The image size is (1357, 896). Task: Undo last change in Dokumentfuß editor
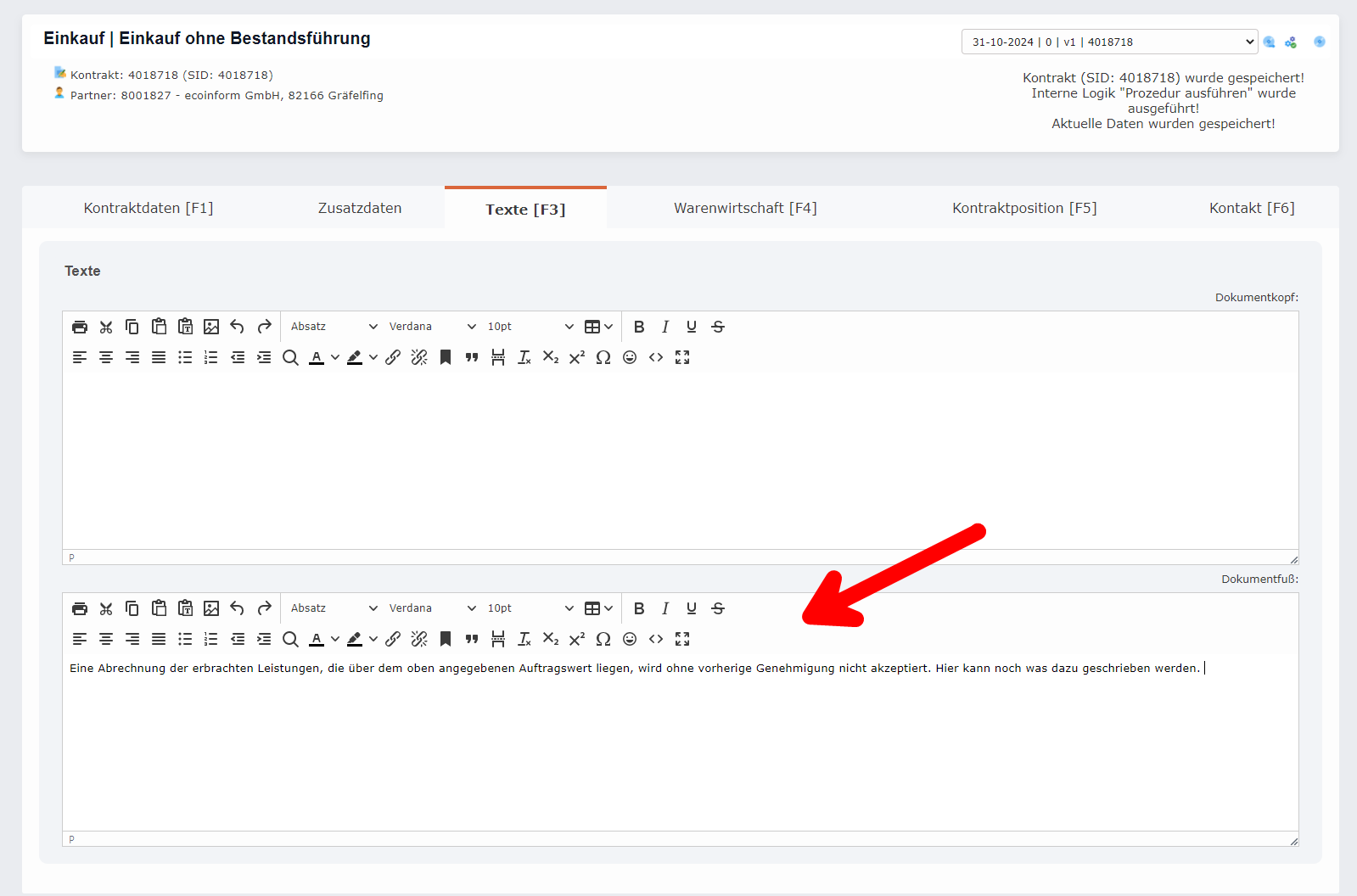238,608
